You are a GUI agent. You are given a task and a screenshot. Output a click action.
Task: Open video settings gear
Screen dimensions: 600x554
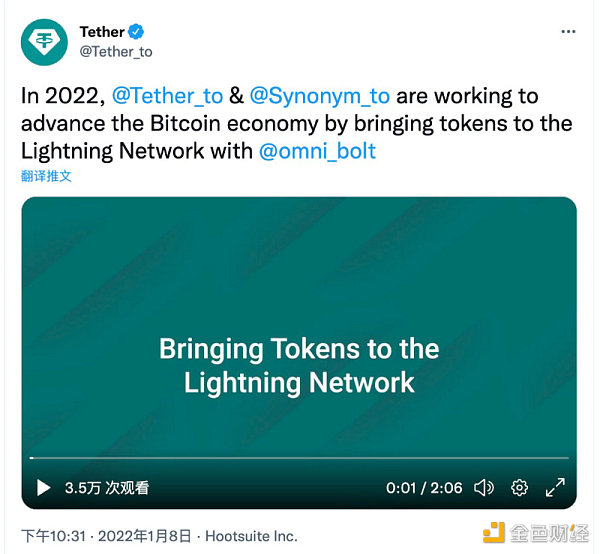click(x=519, y=488)
